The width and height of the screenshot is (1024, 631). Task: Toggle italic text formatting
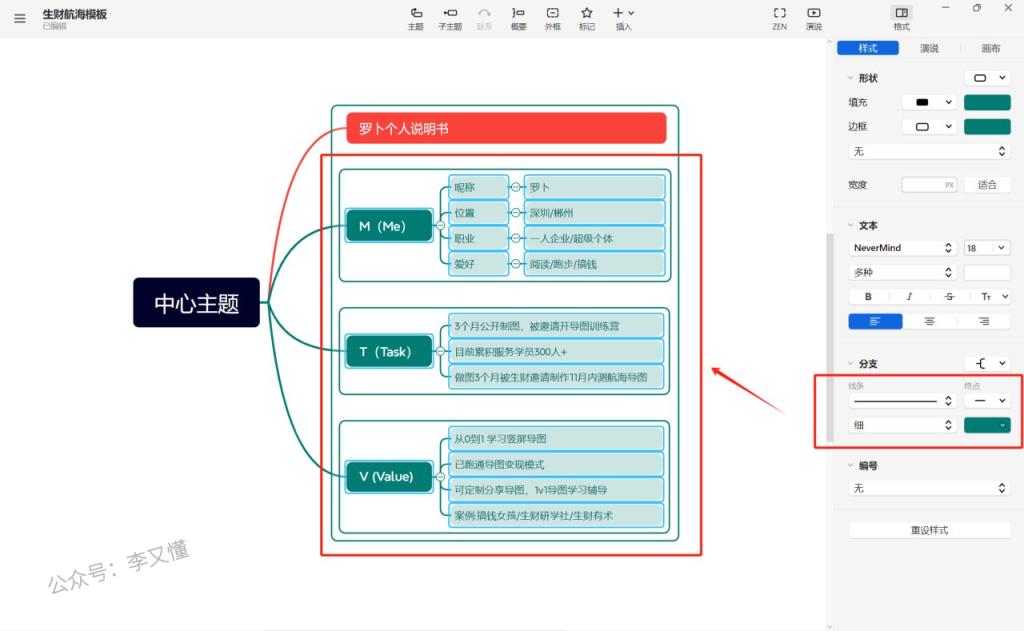[x=909, y=296]
